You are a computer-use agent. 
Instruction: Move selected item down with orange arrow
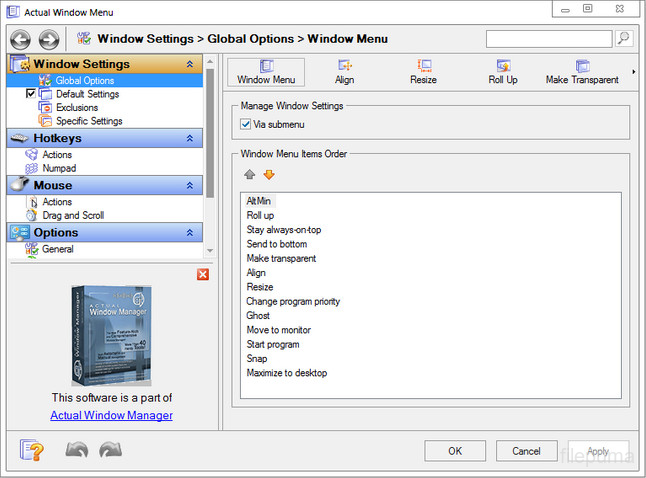coord(268,175)
